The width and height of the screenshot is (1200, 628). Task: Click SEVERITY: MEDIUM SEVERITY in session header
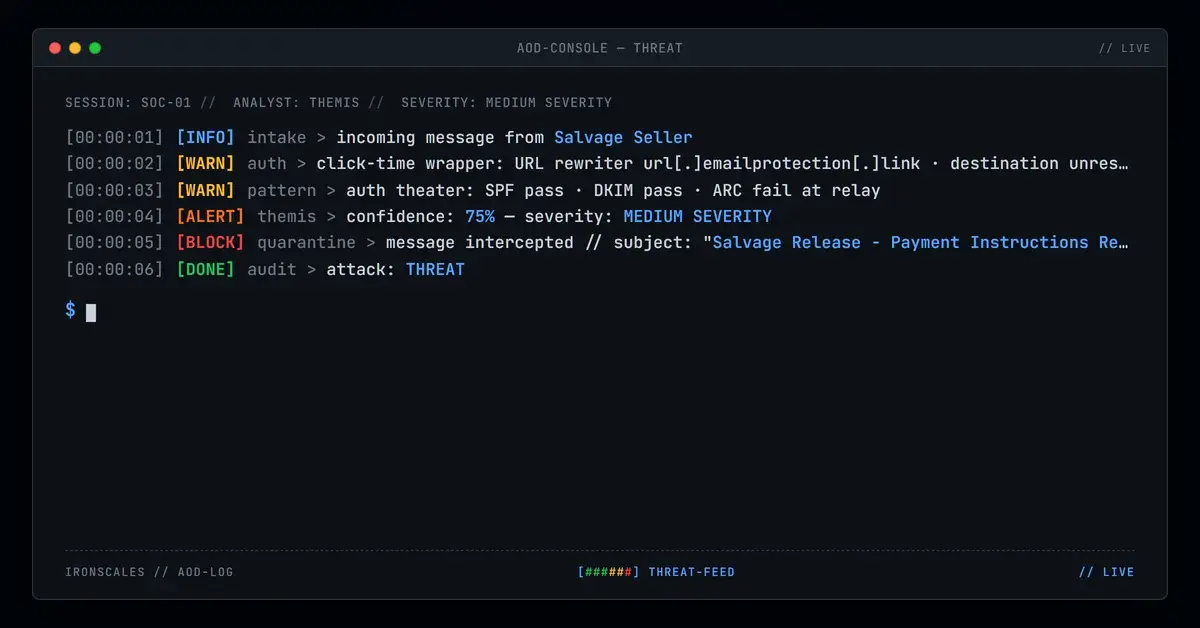(506, 102)
